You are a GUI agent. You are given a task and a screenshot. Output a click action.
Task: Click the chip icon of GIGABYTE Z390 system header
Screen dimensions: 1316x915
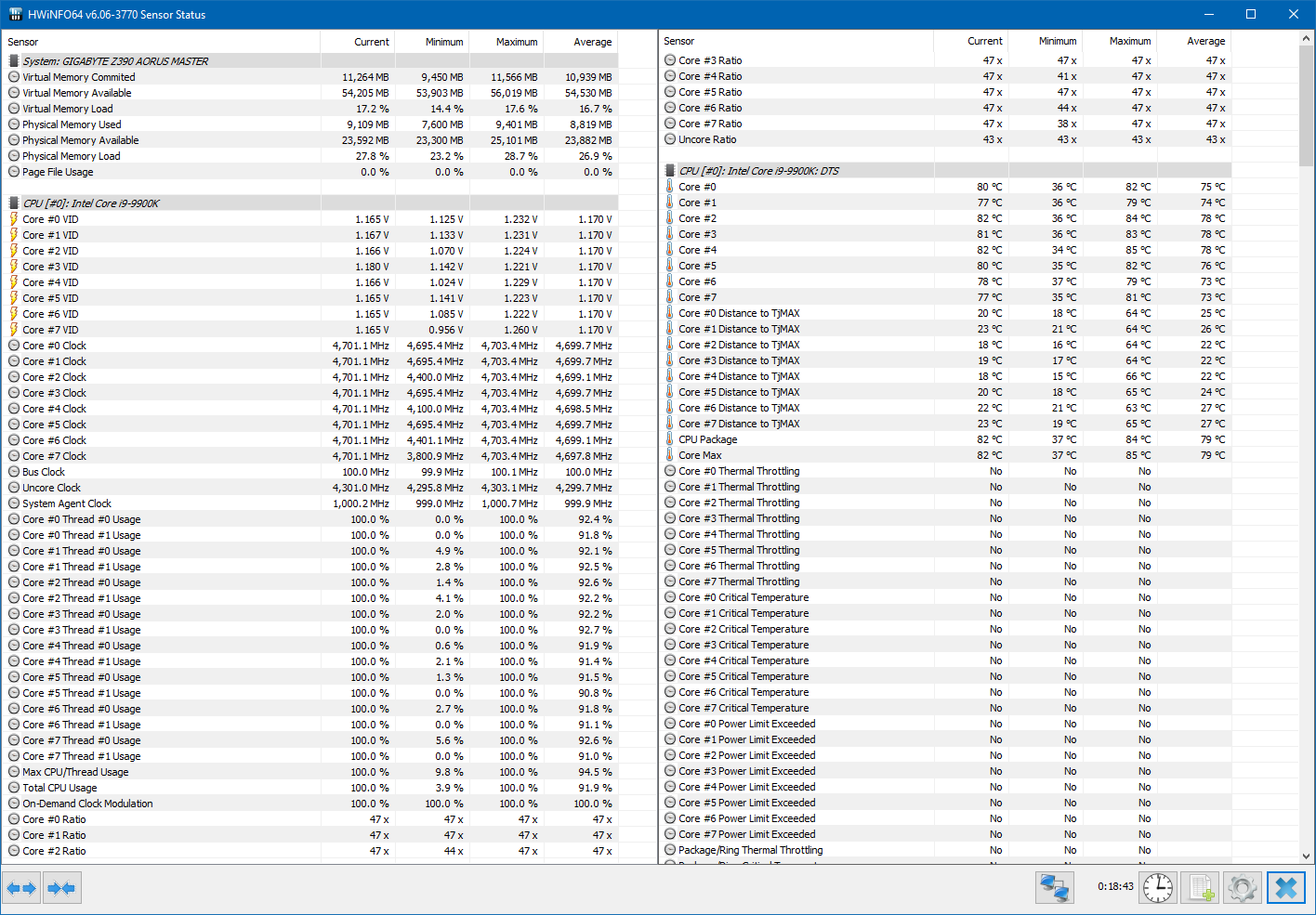point(14,61)
